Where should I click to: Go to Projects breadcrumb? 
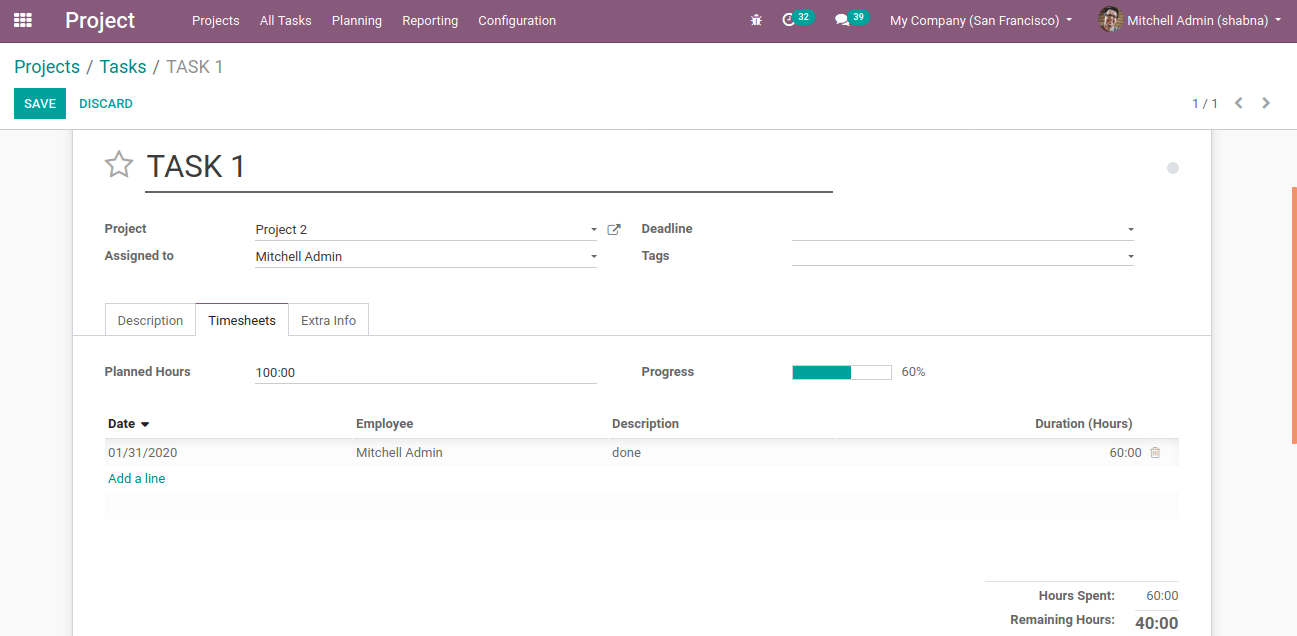(x=47, y=67)
